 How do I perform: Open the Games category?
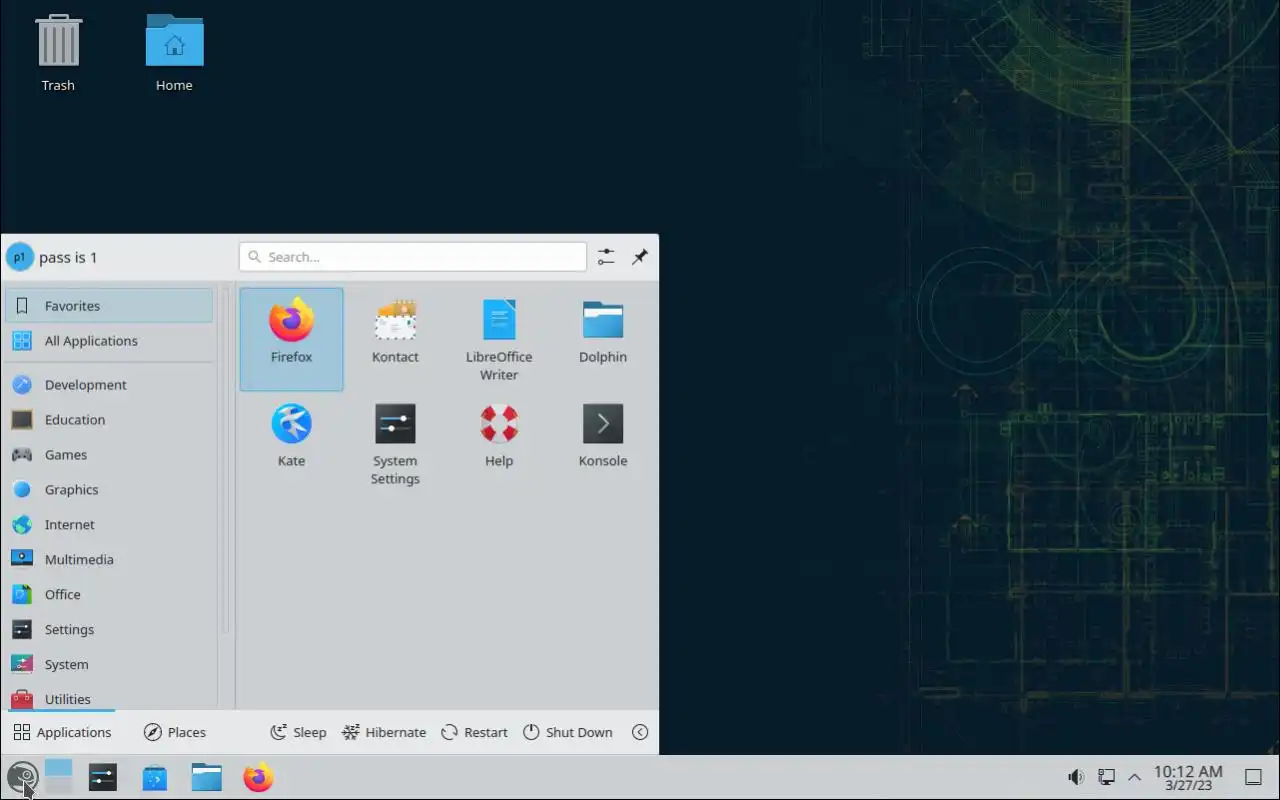tap(109, 455)
